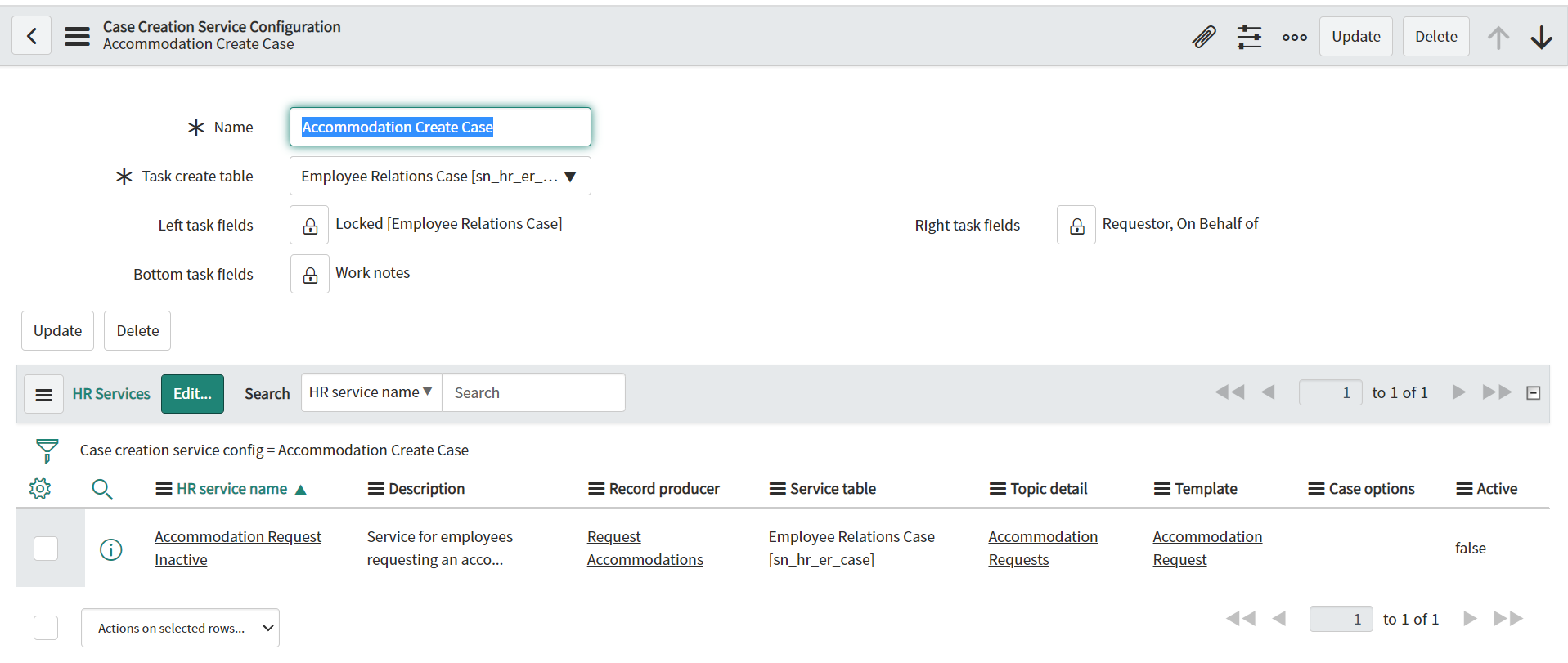Open the personalize list gear icon
This screenshot has width=1568, height=663.
tap(40, 489)
